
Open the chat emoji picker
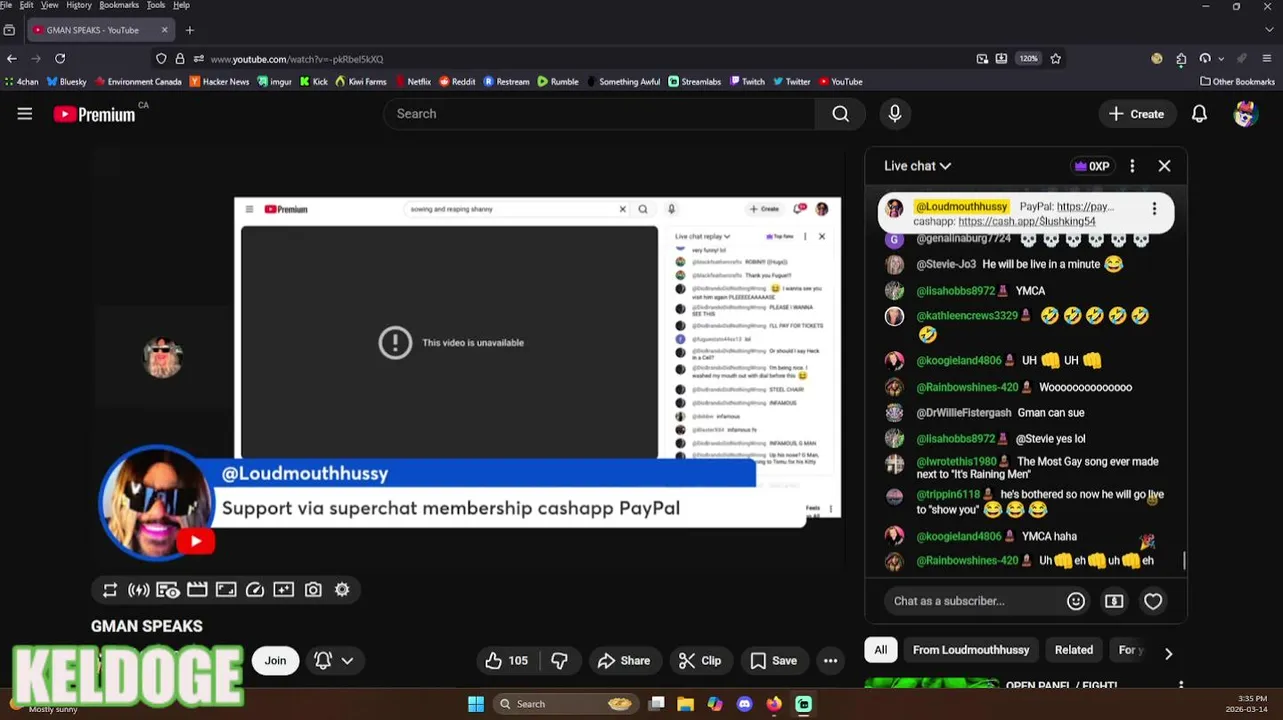tap(1076, 601)
